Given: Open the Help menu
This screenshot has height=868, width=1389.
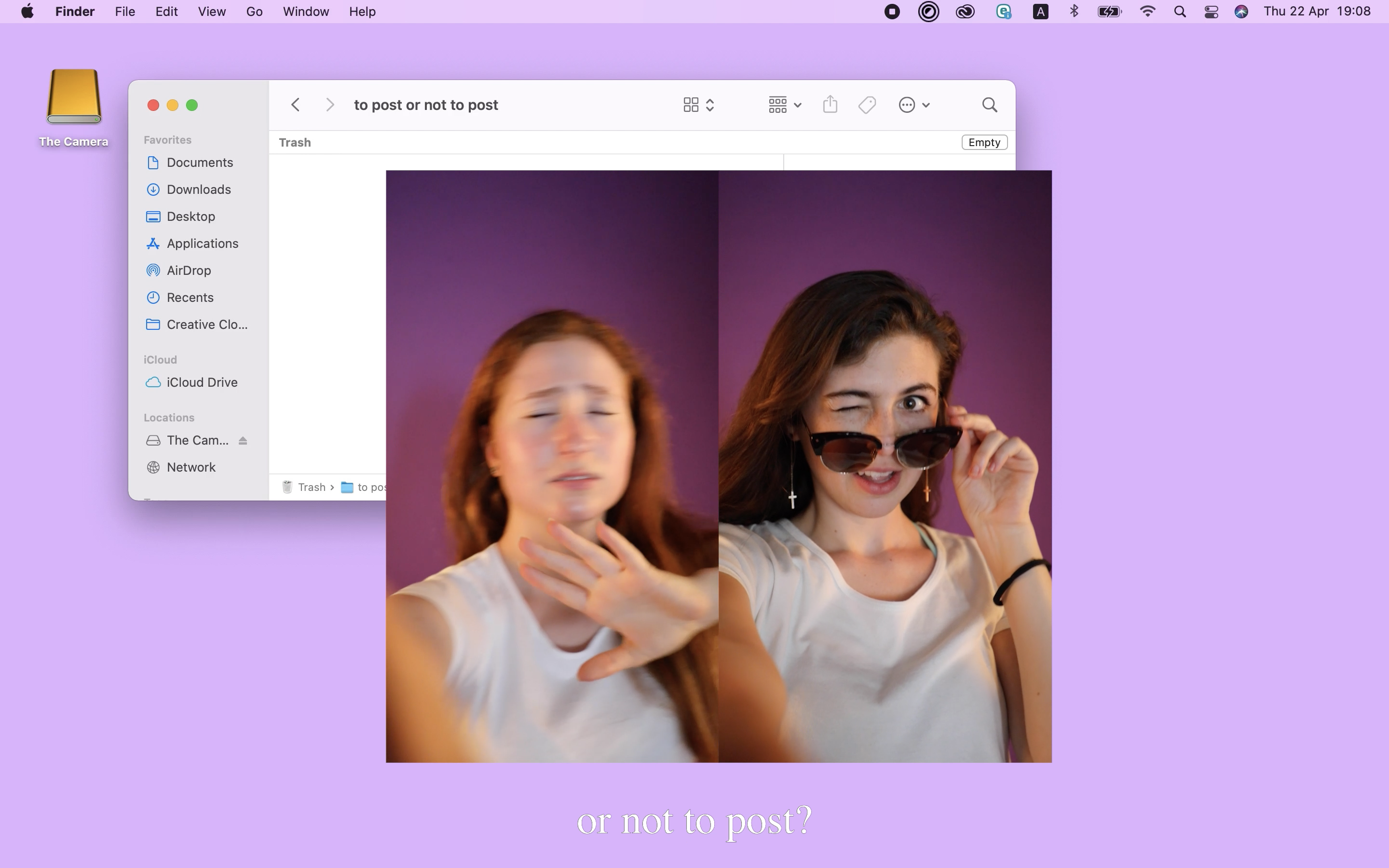Looking at the screenshot, I should point(362,12).
